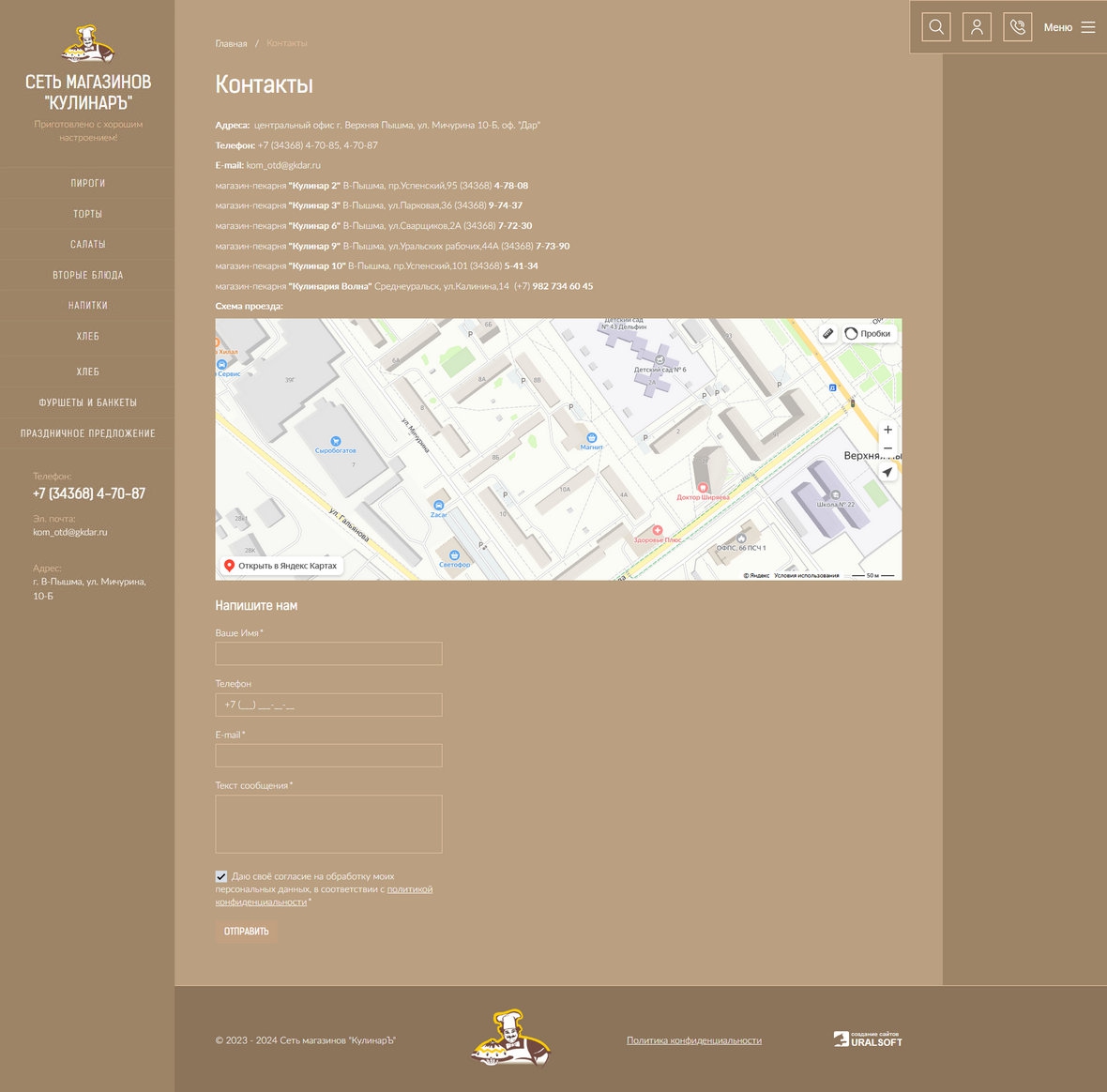Select the Пироги menu category
Viewport: 1107px width, 1092px height.
point(87,183)
